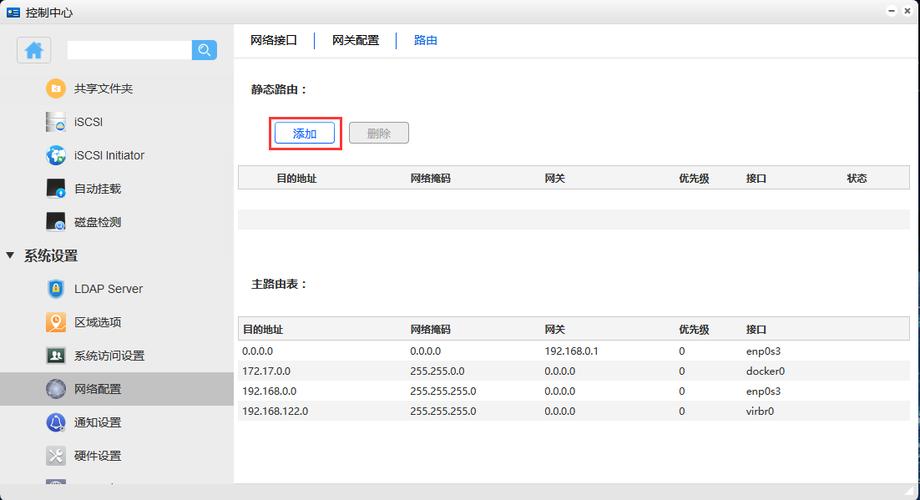
Task: Select 区域选项 label
Action: coord(97,322)
